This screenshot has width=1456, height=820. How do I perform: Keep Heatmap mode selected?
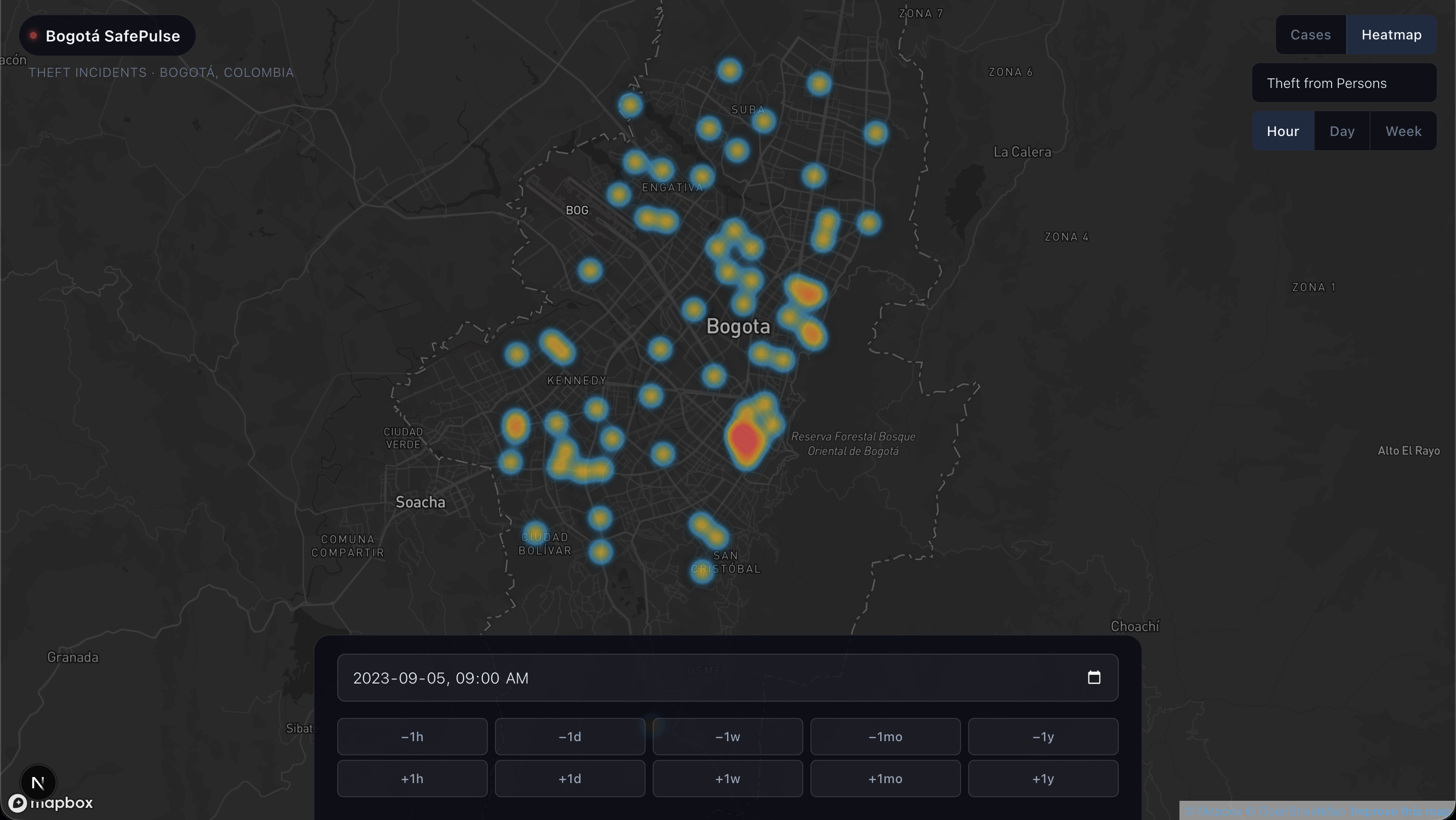pyautogui.click(x=1392, y=34)
